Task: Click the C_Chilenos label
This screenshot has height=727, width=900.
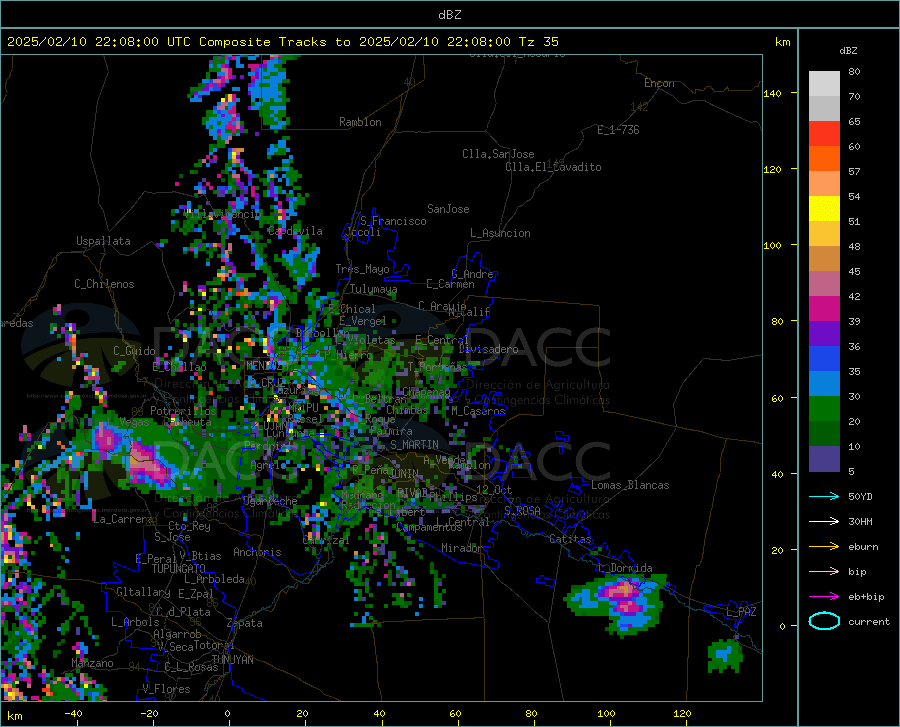Action: coord(104,284)
